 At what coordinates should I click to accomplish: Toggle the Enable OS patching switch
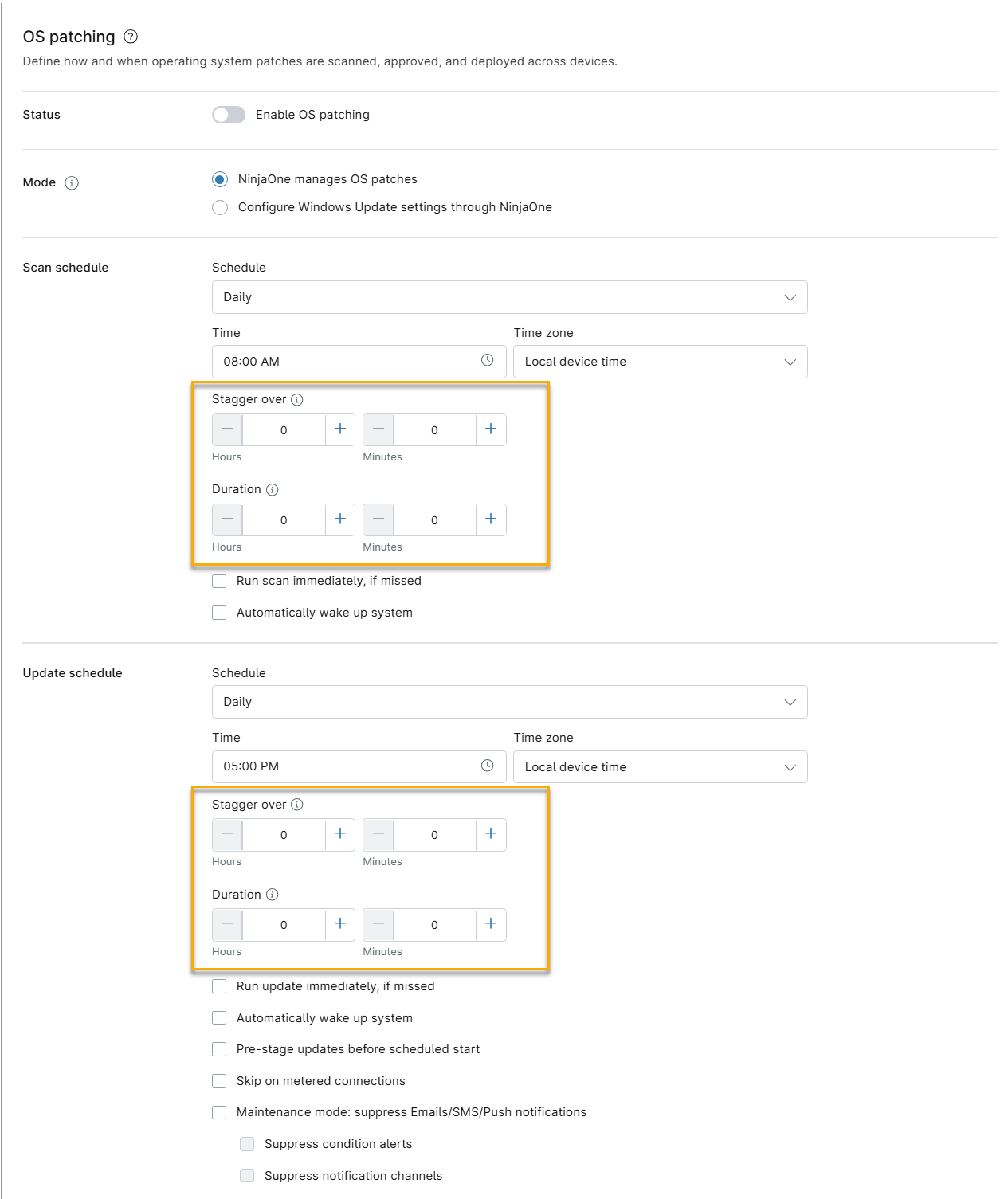tap(229, 115)
